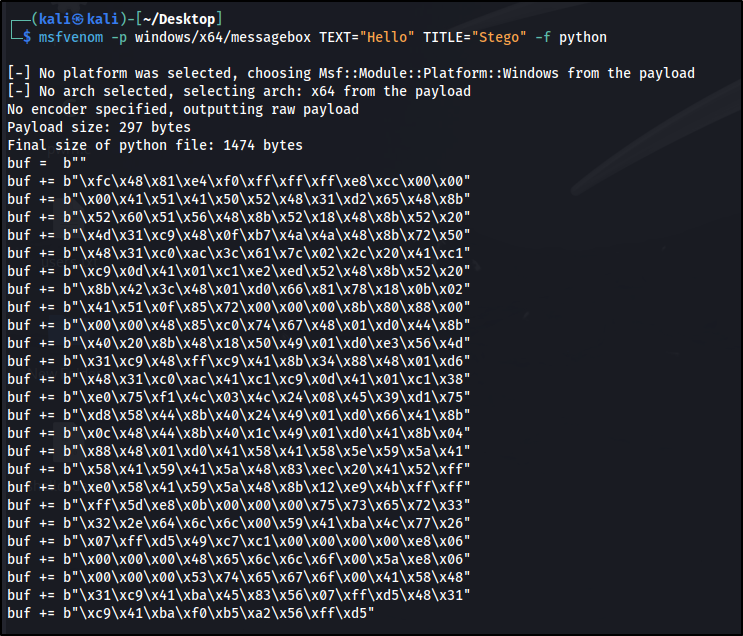
Task: Click the word python in command
Action: click(x=583, y=37)
